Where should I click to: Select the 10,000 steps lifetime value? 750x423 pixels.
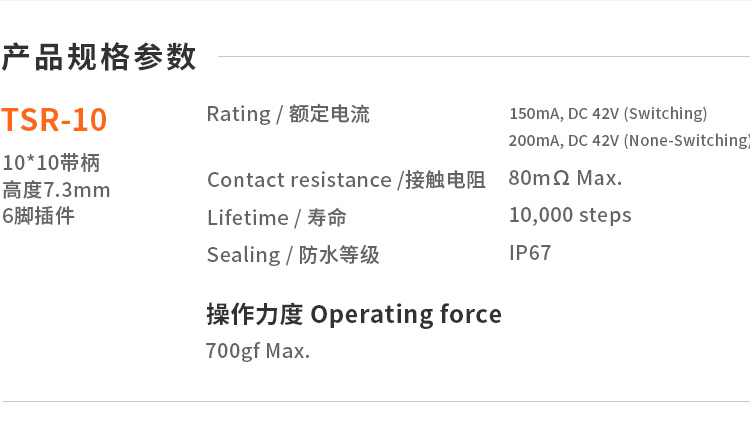[x=570, y=215]
